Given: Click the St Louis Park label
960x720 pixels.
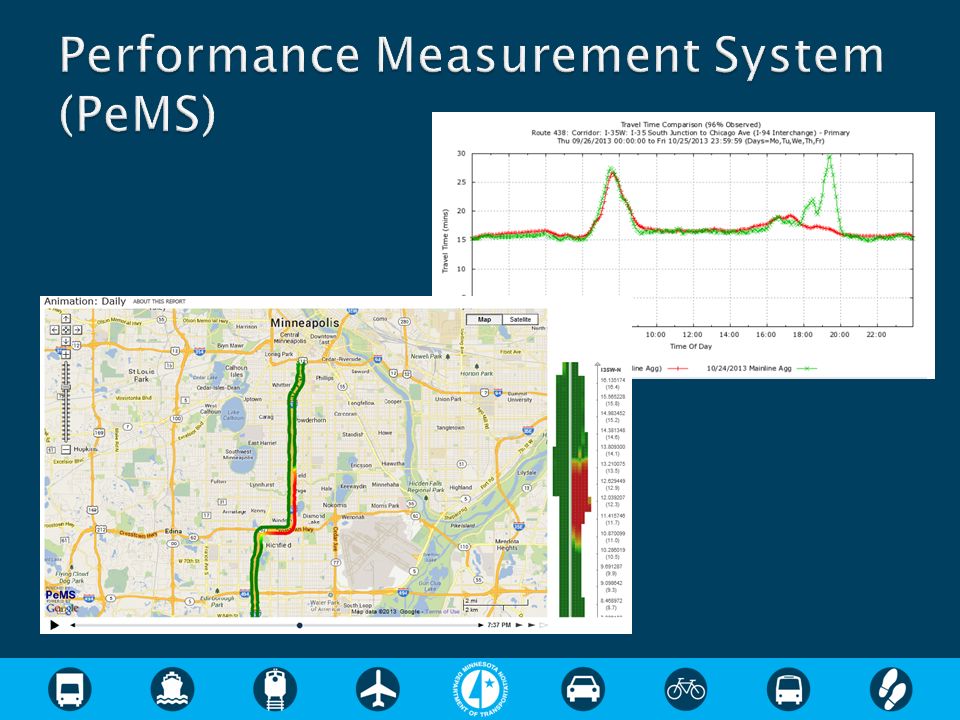Looking at the screenshot, I should pos(141,375).
